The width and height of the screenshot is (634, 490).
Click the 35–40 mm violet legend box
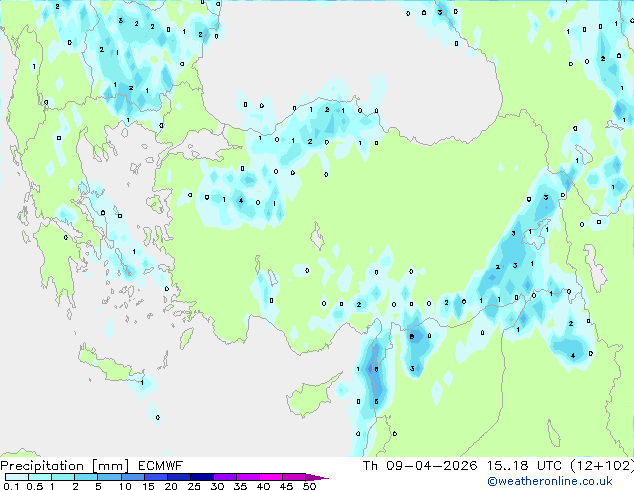click(247, 477)
